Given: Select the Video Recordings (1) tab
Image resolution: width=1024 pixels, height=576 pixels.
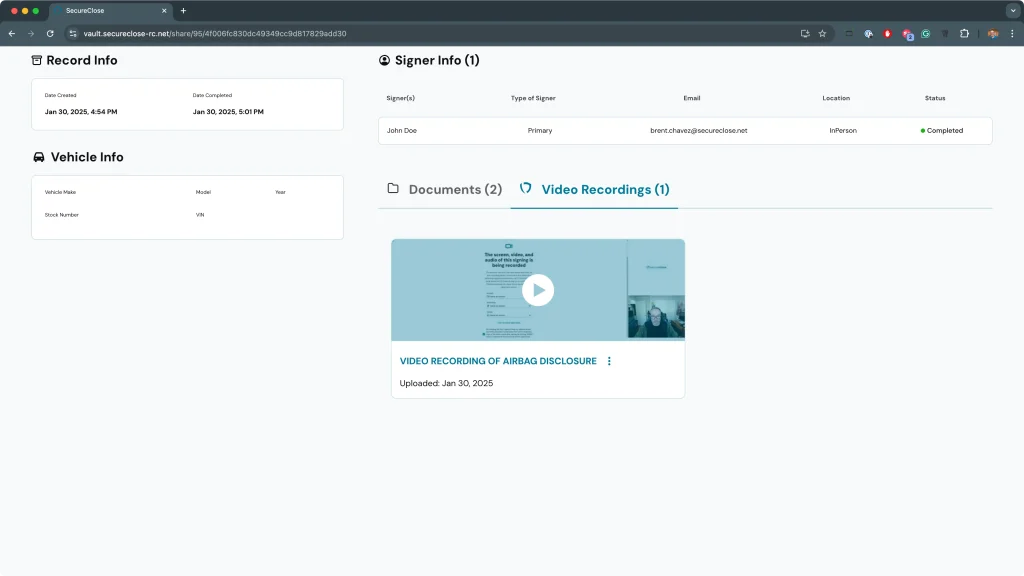Looking at the screenshot, I should pyautogui.click(x=594, y=189).
